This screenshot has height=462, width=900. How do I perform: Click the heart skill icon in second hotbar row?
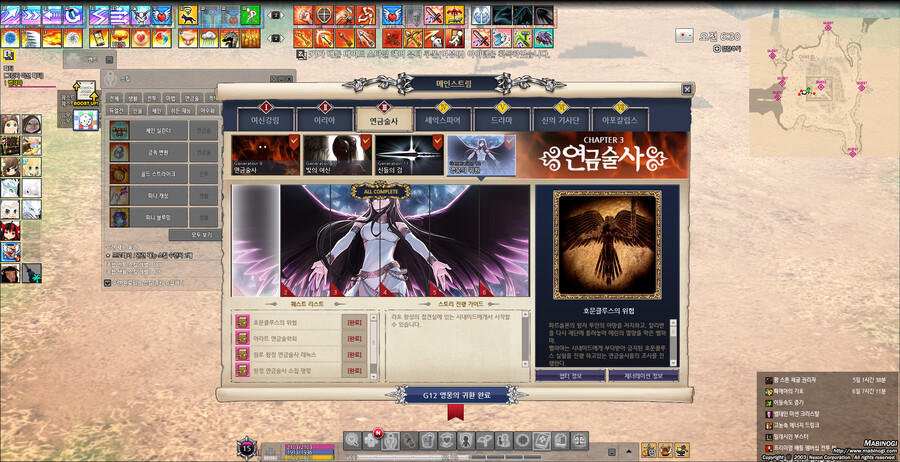point(141,38)
